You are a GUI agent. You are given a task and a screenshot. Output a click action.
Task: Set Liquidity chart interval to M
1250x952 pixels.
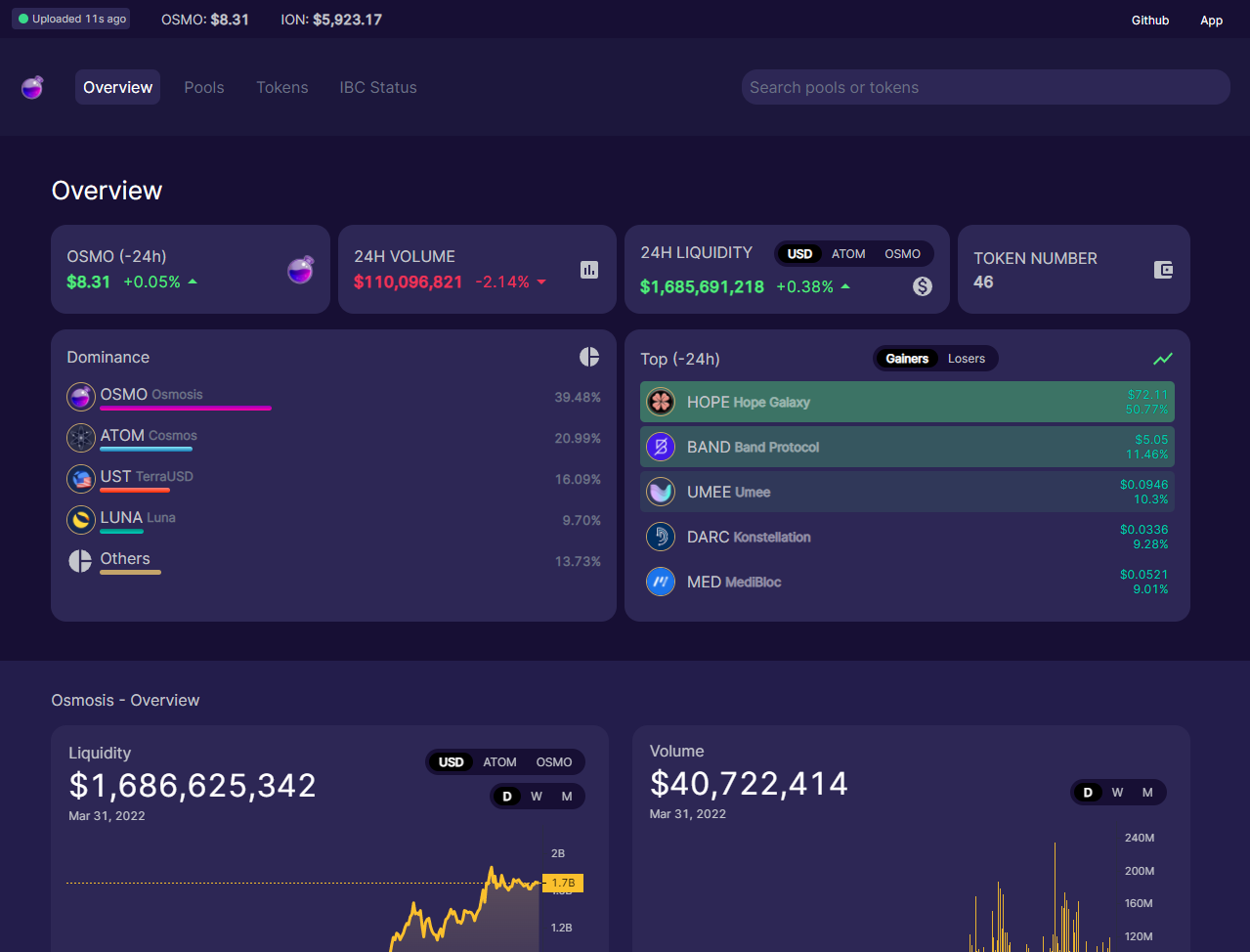[567, 797]
